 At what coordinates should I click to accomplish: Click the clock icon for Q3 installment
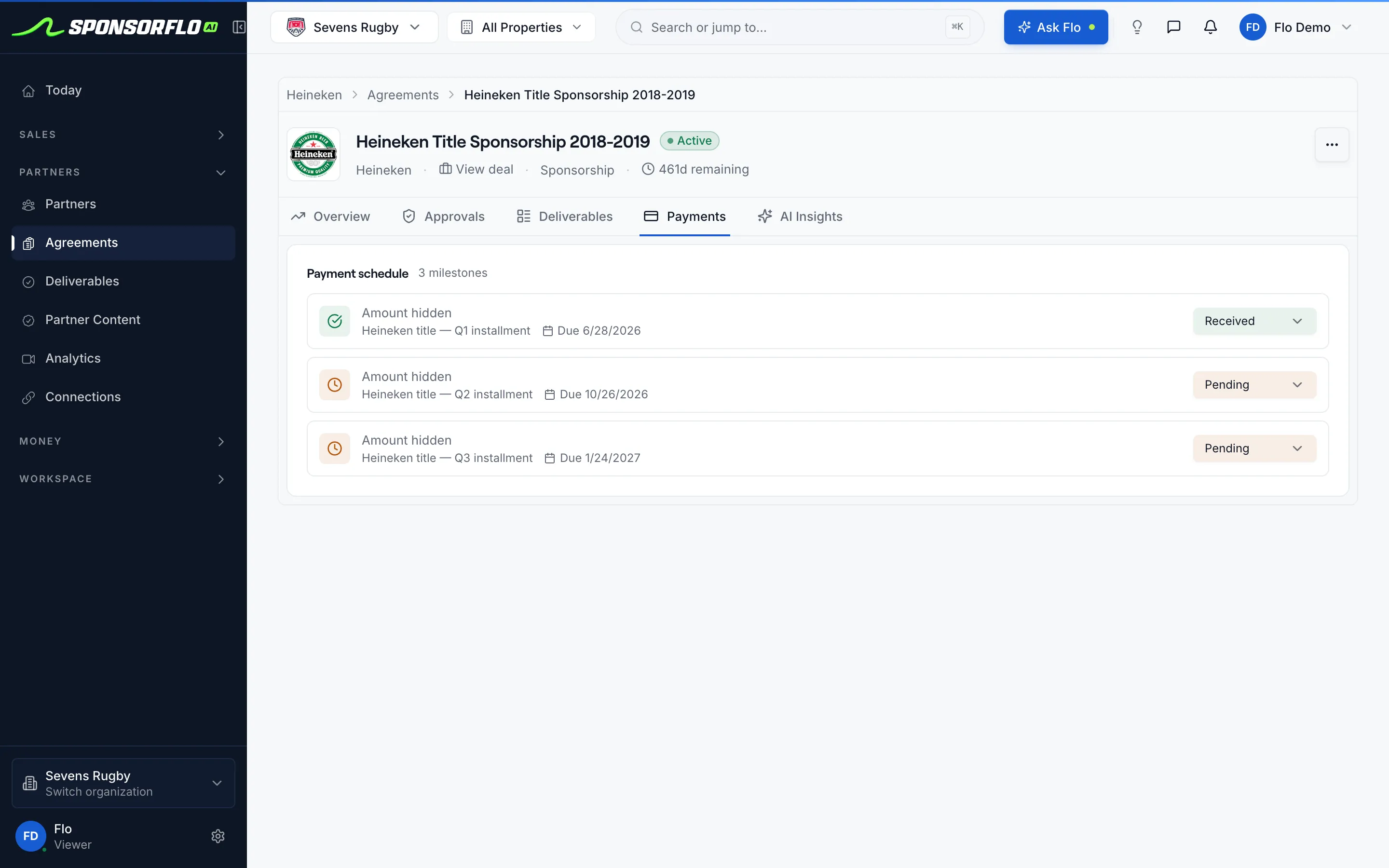tap(335, 448)
